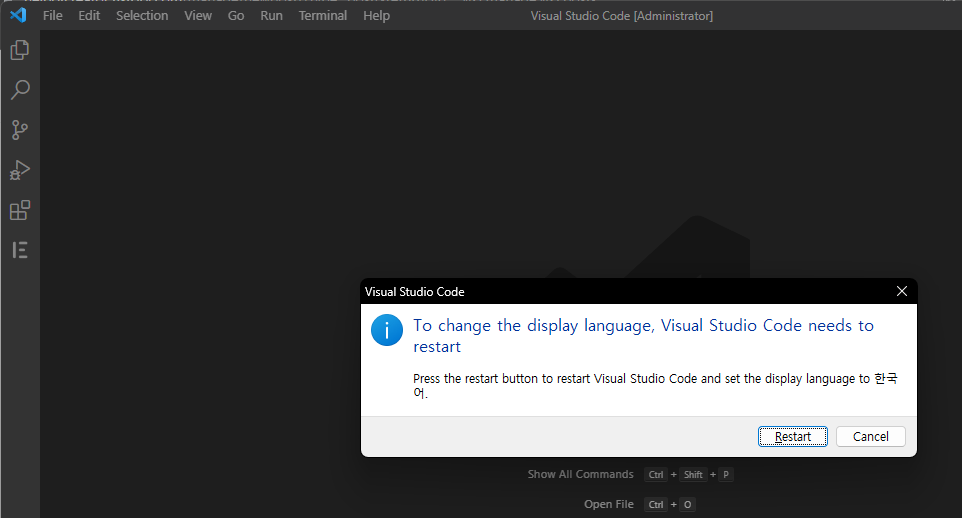Open the Search view icon
962x518 pixels.
(20, 90)
